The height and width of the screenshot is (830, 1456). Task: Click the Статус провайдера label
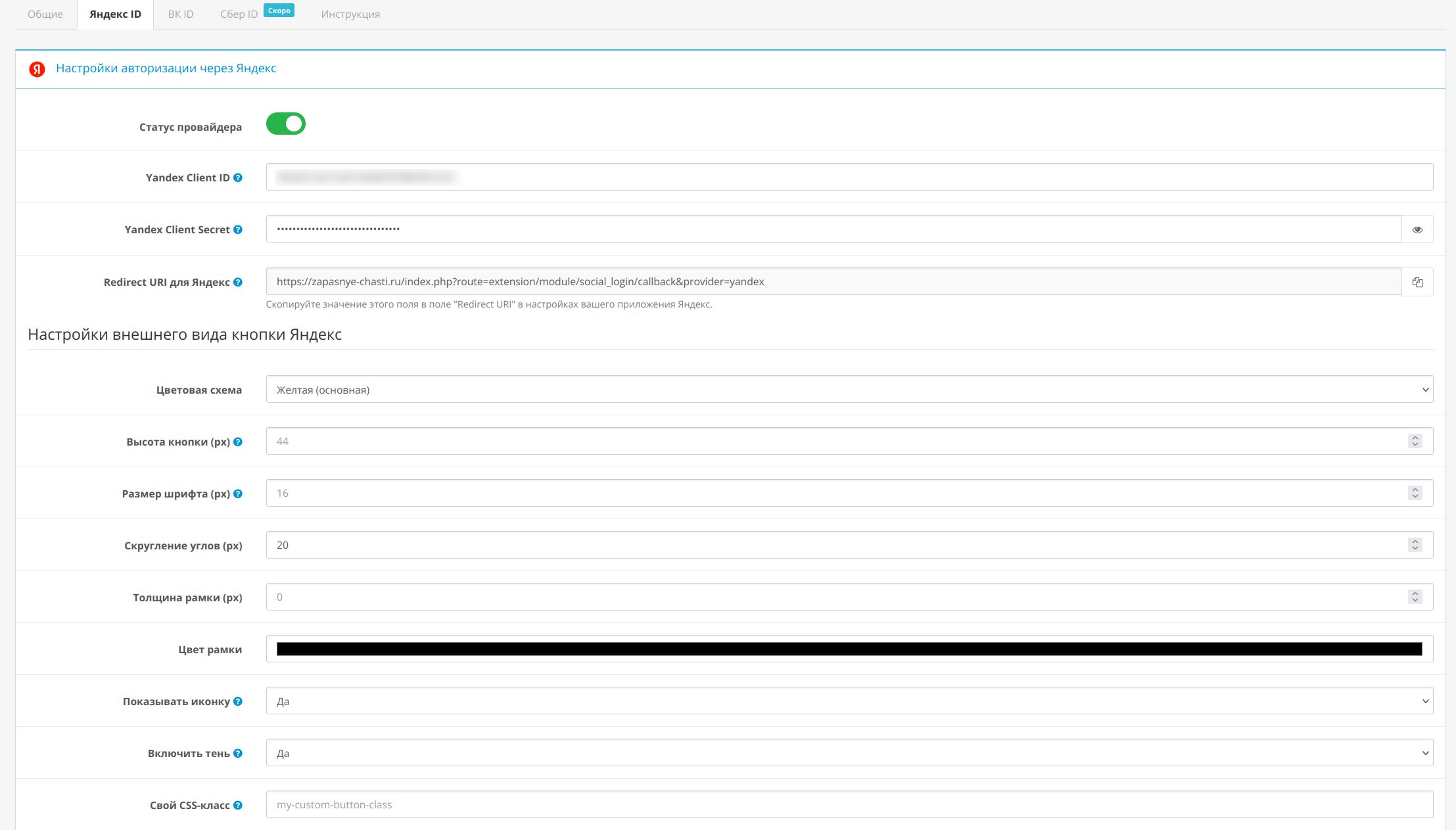click(x=191, y=127)
